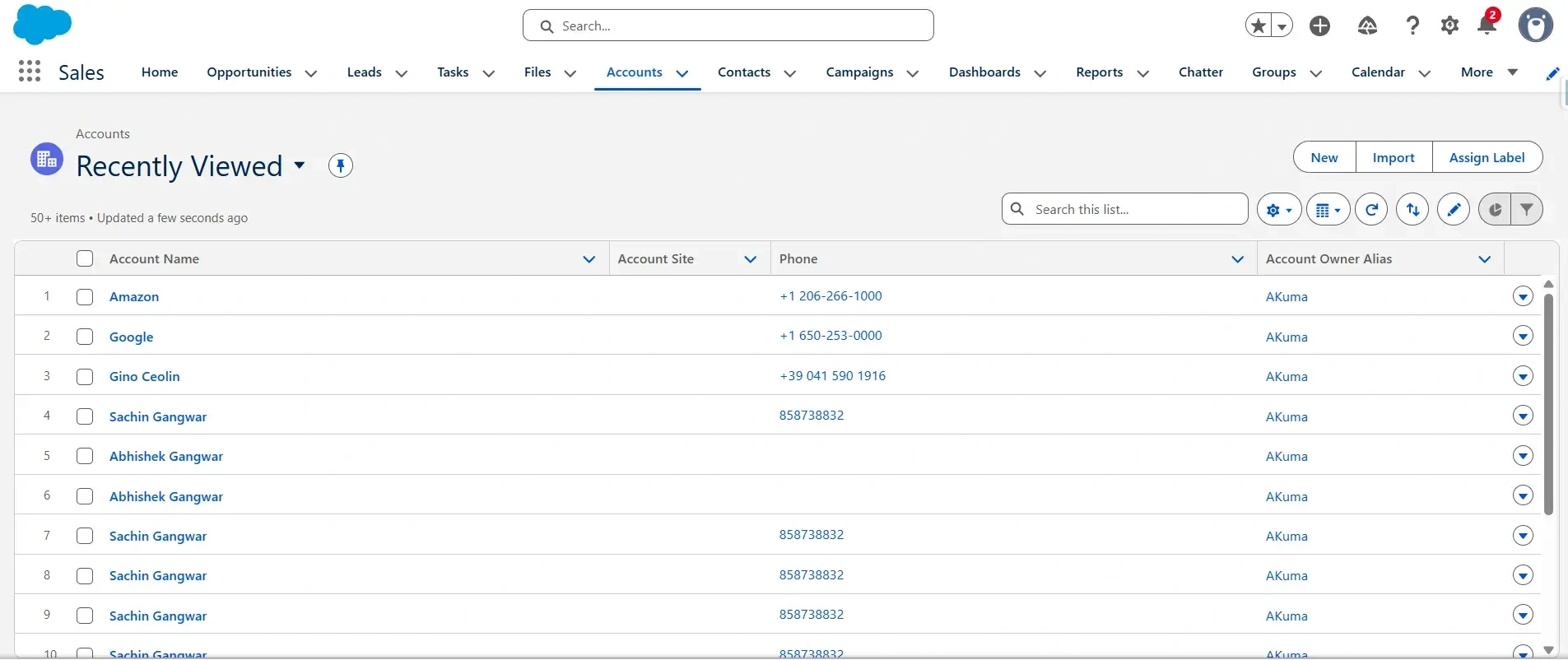1568x660 pixels.
Task: Check the select-all header checkbox
Action: click(85, 258)
